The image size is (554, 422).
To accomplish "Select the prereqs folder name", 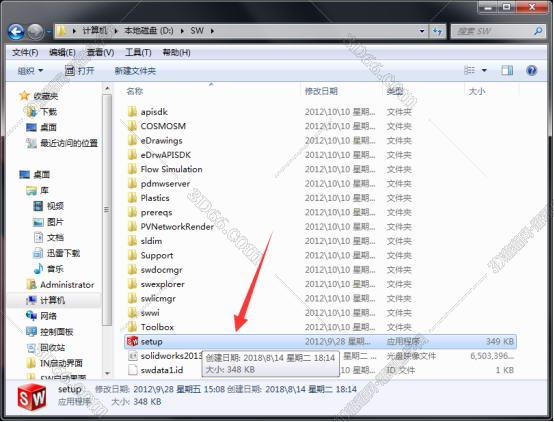I will click(x=157, y=212).
